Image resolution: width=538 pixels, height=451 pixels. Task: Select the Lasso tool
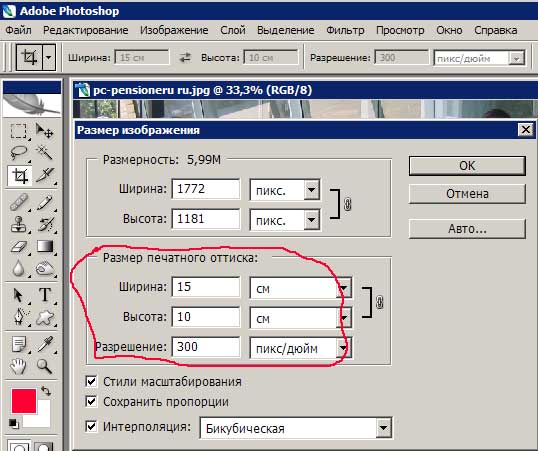click(18, 153)
